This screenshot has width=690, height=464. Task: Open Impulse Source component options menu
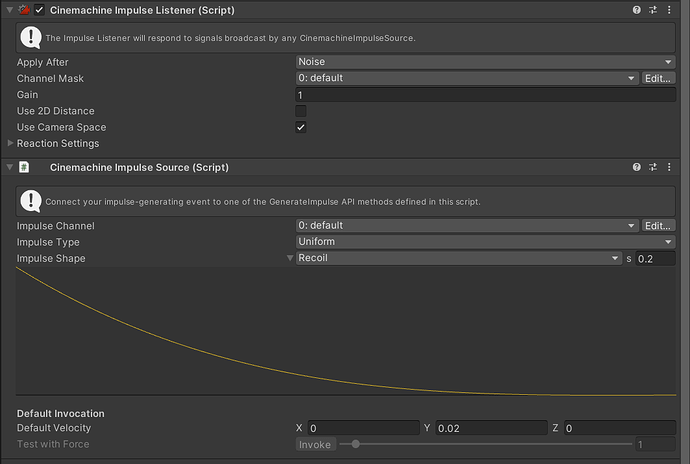(x=672, y=167)
